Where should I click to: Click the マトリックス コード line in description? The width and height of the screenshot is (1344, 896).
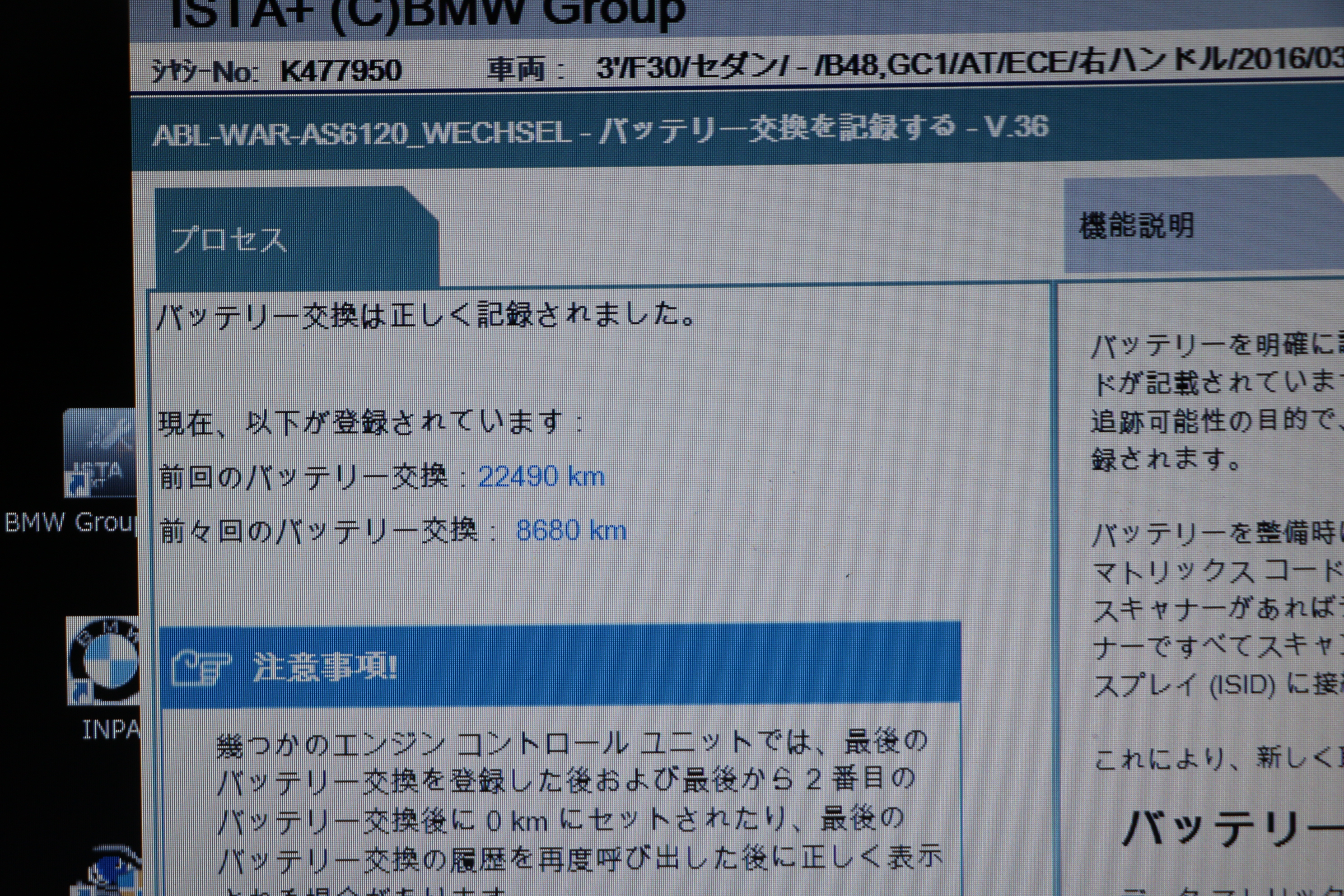click(1218, 571)
